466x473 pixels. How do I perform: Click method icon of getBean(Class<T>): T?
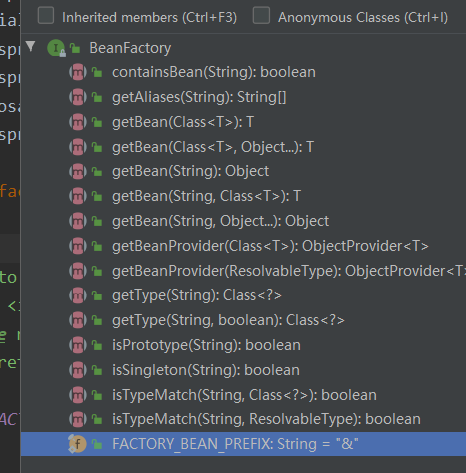[x=78, y=122]
